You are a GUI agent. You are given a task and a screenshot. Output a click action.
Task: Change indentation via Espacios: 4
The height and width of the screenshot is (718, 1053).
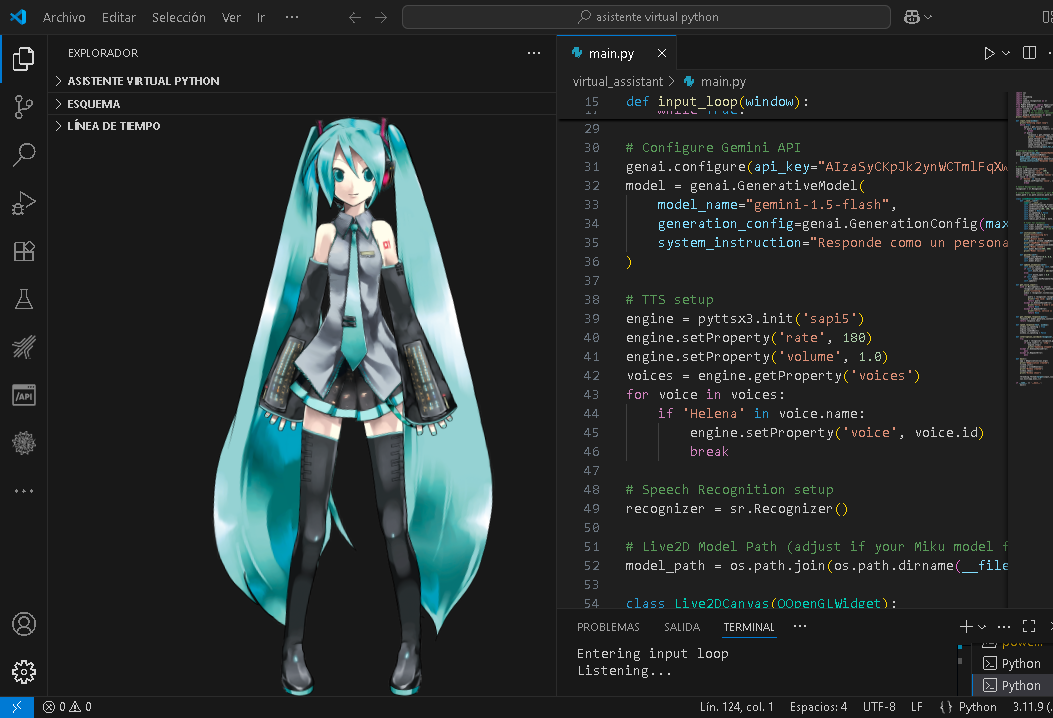(818, 707)
